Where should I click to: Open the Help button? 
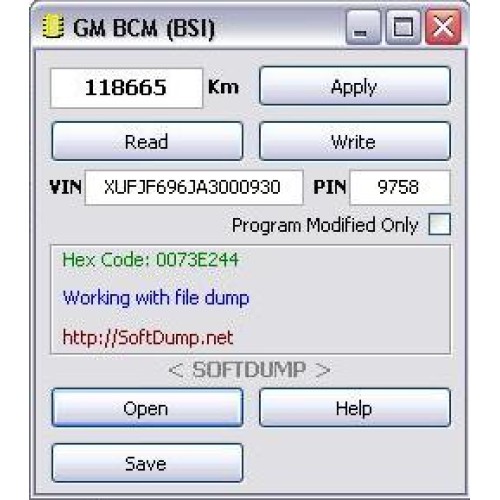point(355,407)
